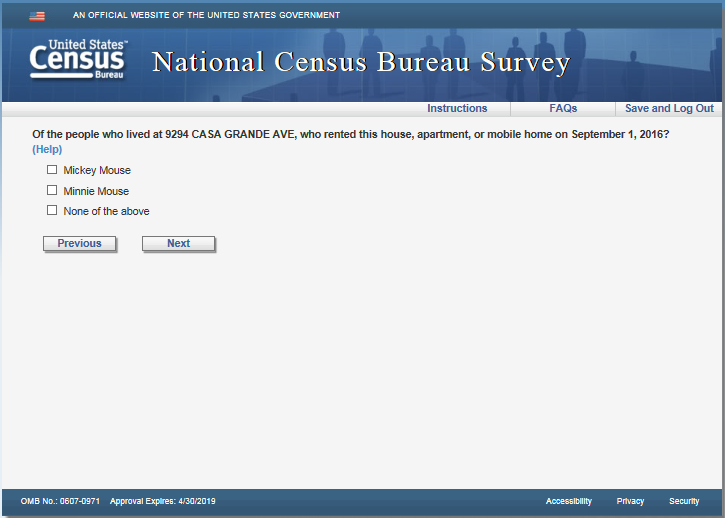Open the (Help) link under the question

[x=47, y=149]
